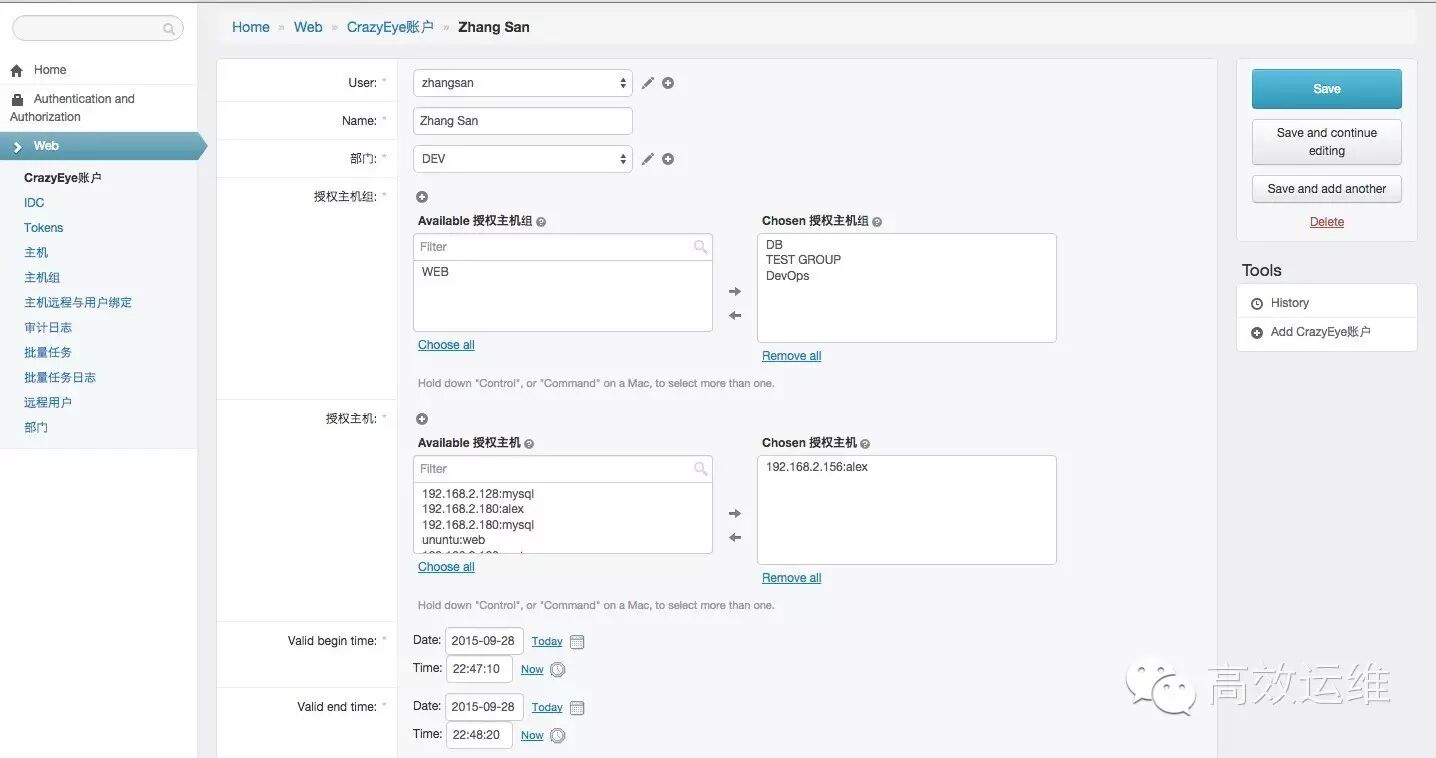Click the plus icon under 授权主机组 label

(x=422, y=197)
